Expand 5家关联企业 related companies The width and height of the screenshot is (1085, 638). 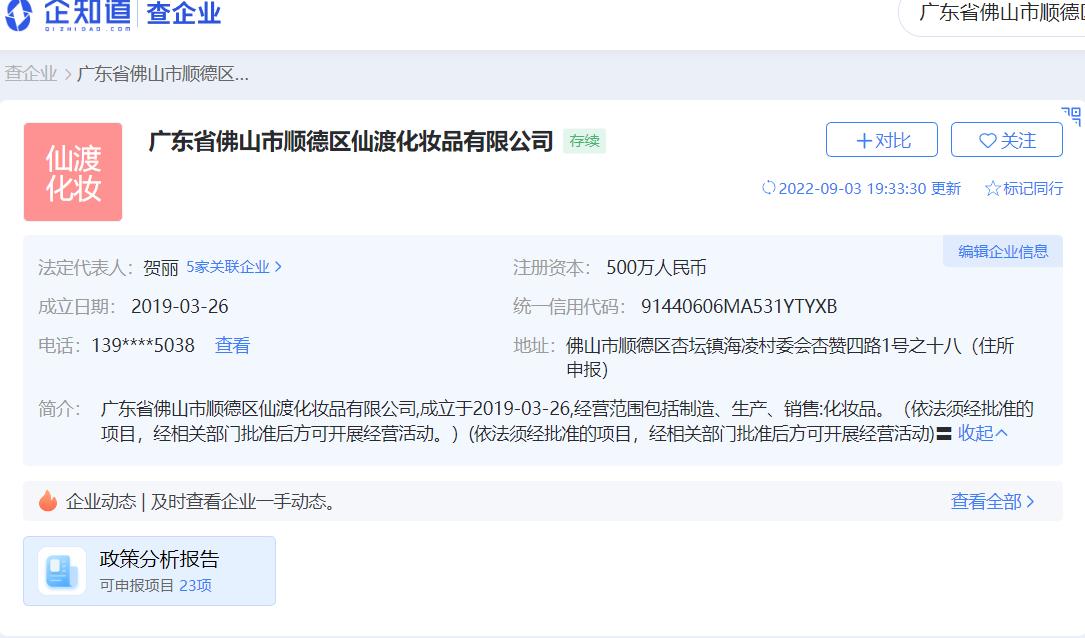click(234, 267)
